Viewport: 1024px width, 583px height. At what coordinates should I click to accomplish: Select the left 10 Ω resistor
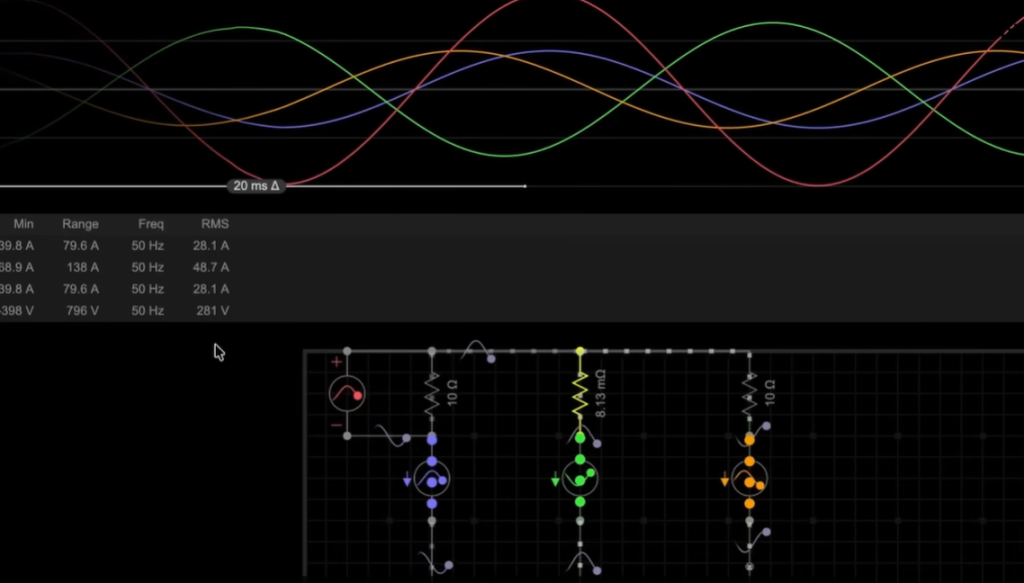pos(432,392)
